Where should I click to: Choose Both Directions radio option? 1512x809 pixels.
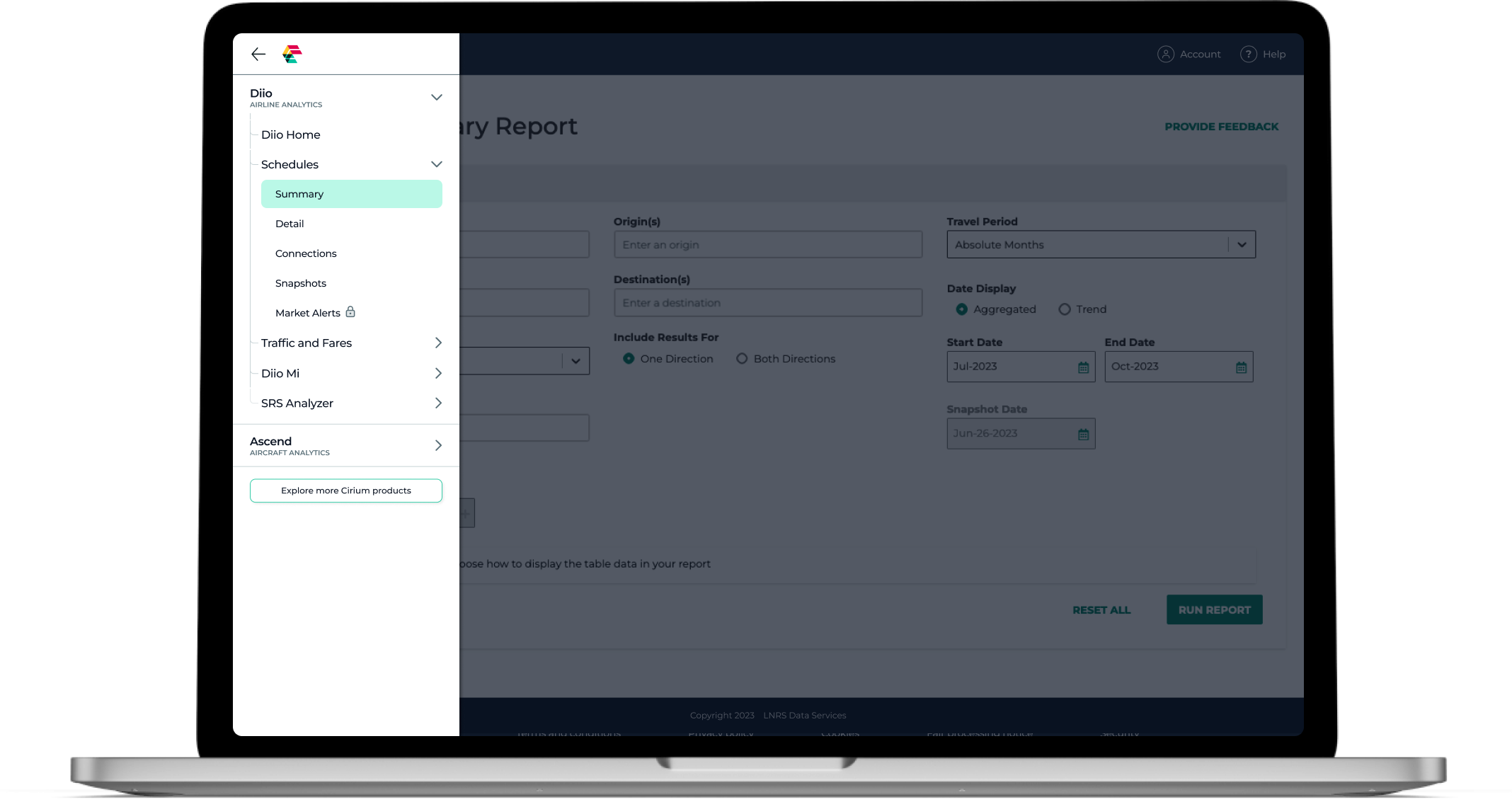[x=742, y=359]
